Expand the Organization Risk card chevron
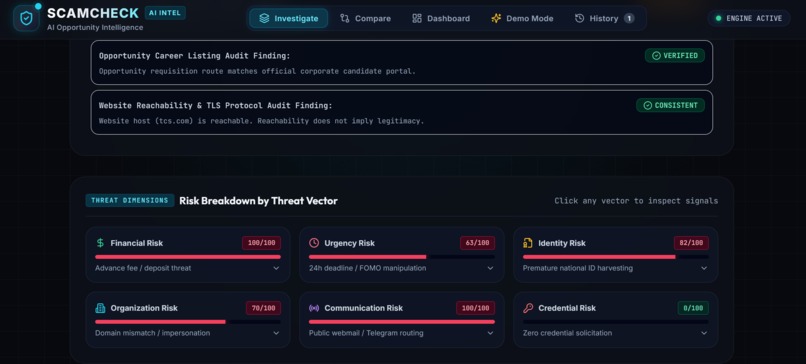806x364 pixels. pyautogui.click(x=276, y=333)
